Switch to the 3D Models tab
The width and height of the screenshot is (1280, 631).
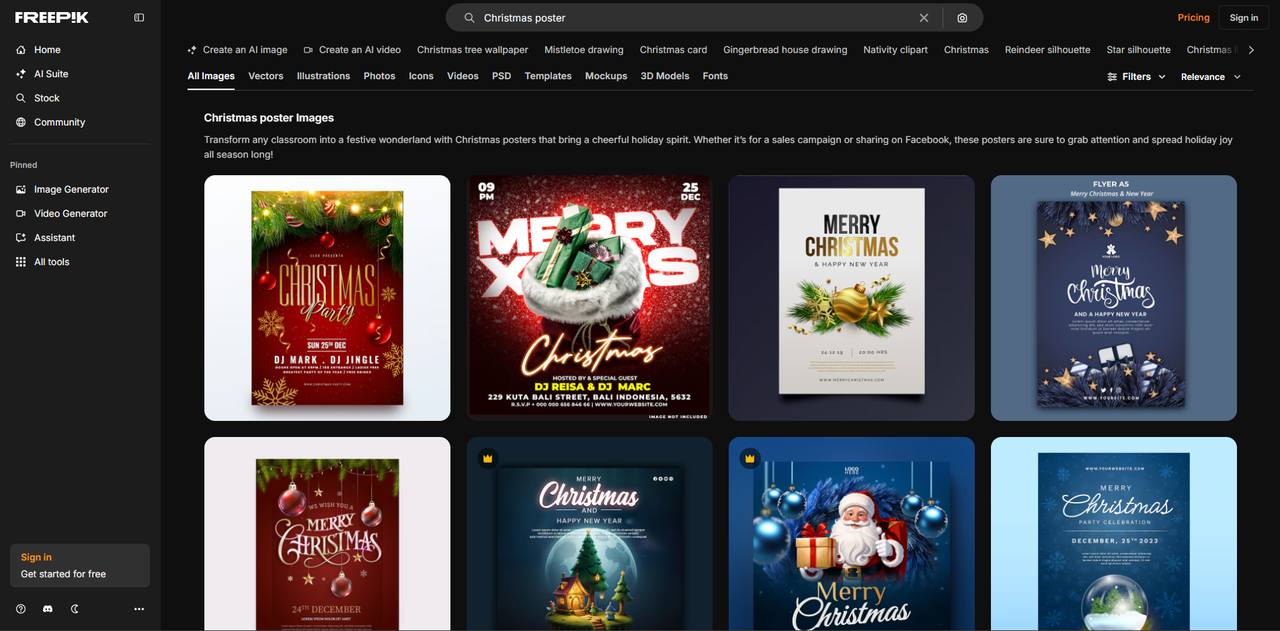click(665, 76)
